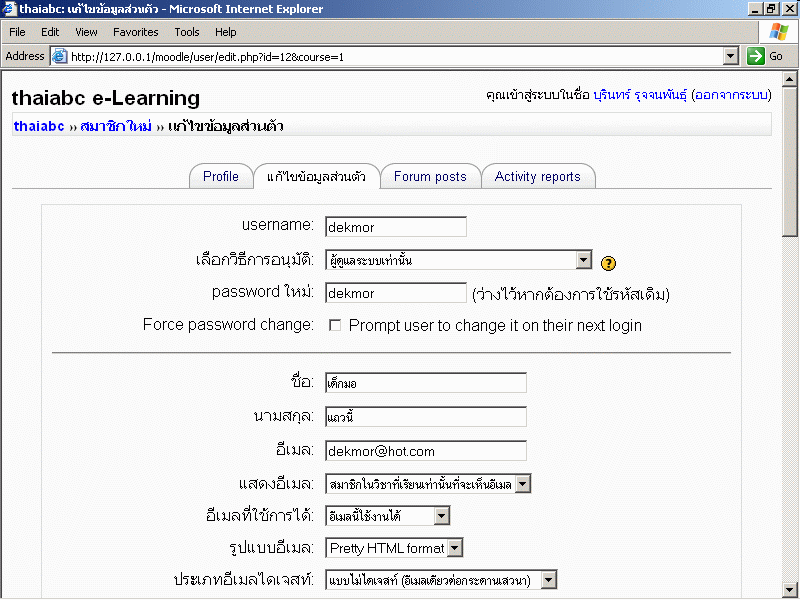Switch to the Profile tab
The image size is (800, 600).
(221, 177)
